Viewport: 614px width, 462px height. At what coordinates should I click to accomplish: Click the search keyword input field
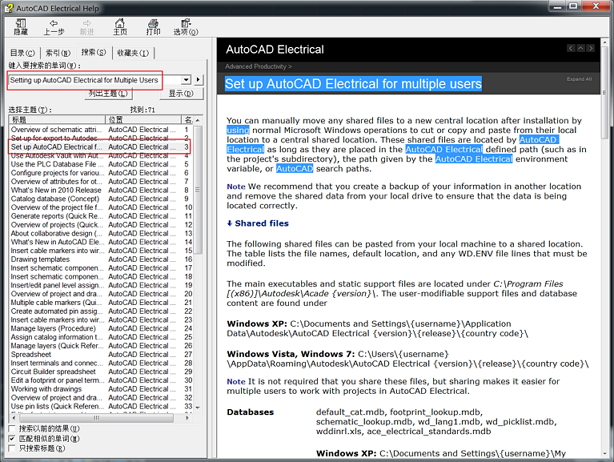click(x=94, y=80)
